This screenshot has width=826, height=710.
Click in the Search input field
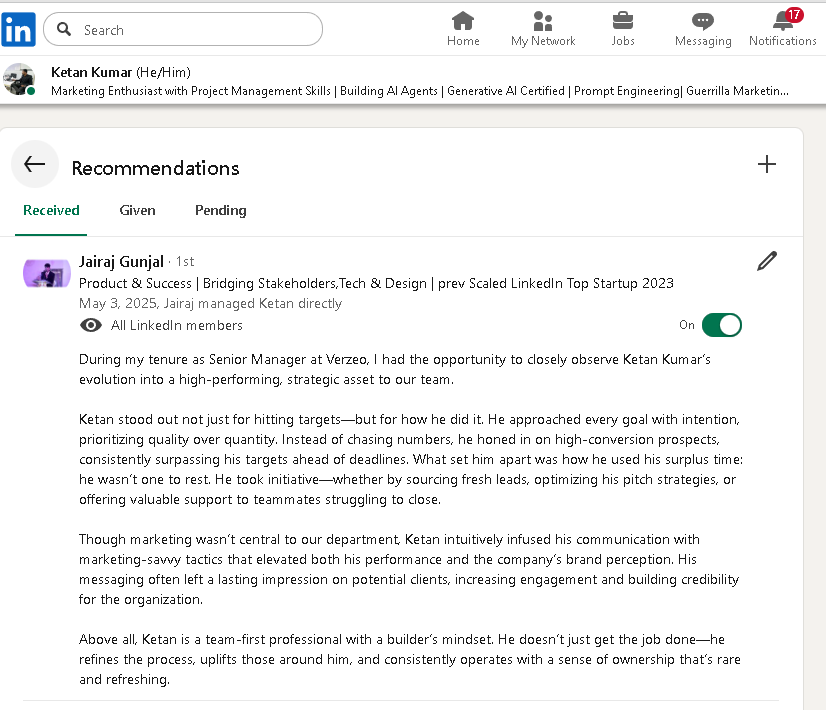tap(195, 30)
